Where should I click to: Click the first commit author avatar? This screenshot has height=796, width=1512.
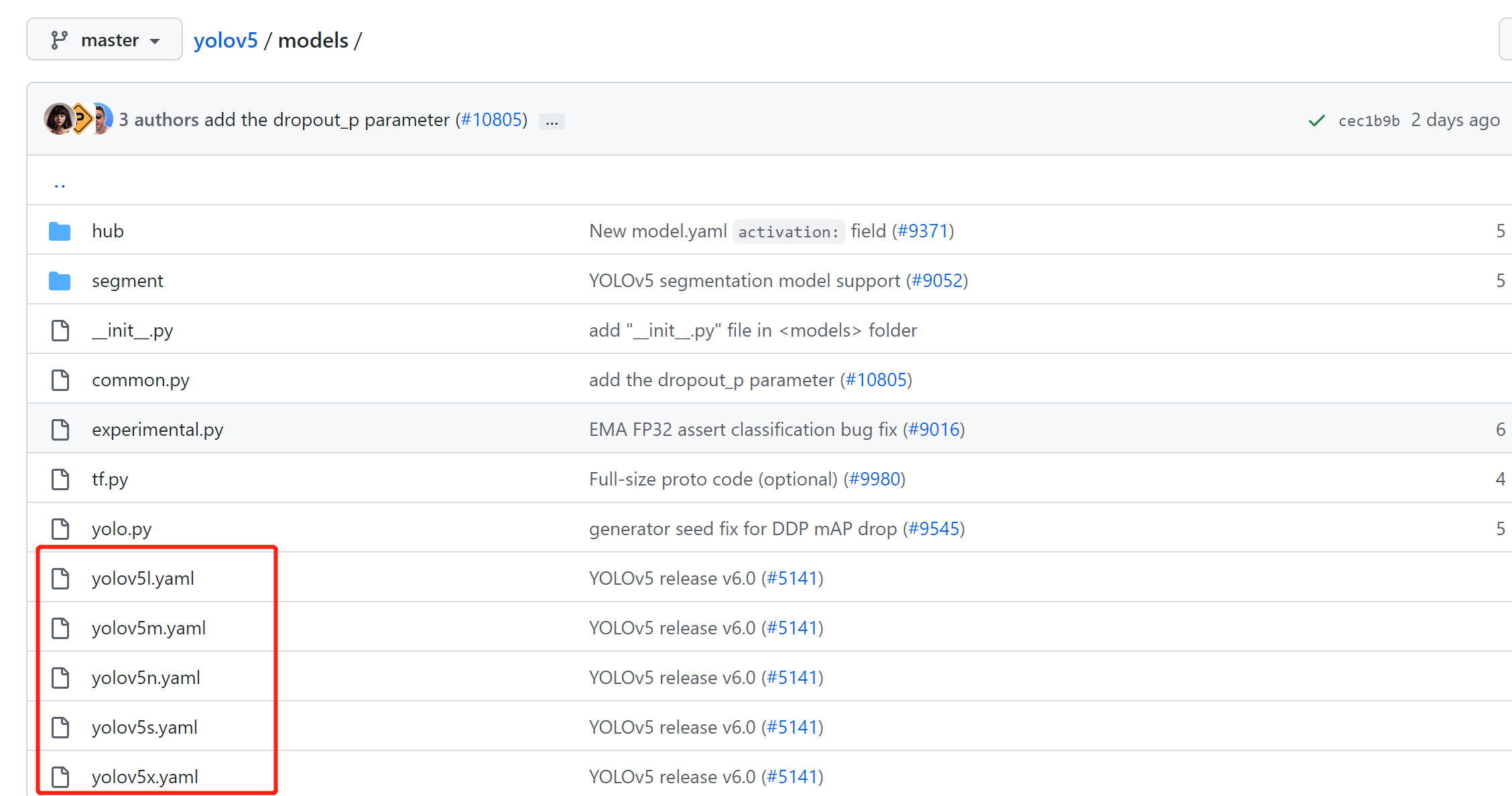pos(59,119)
